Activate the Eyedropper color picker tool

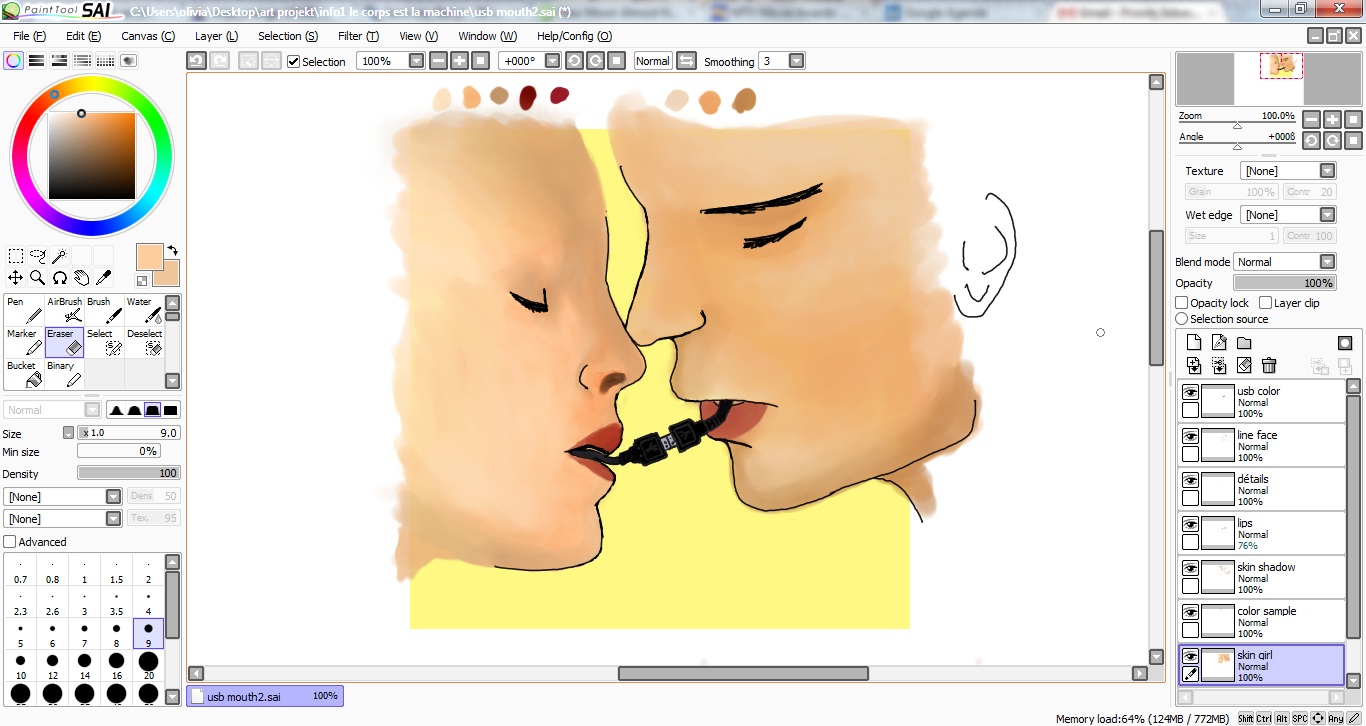point(103,278)
